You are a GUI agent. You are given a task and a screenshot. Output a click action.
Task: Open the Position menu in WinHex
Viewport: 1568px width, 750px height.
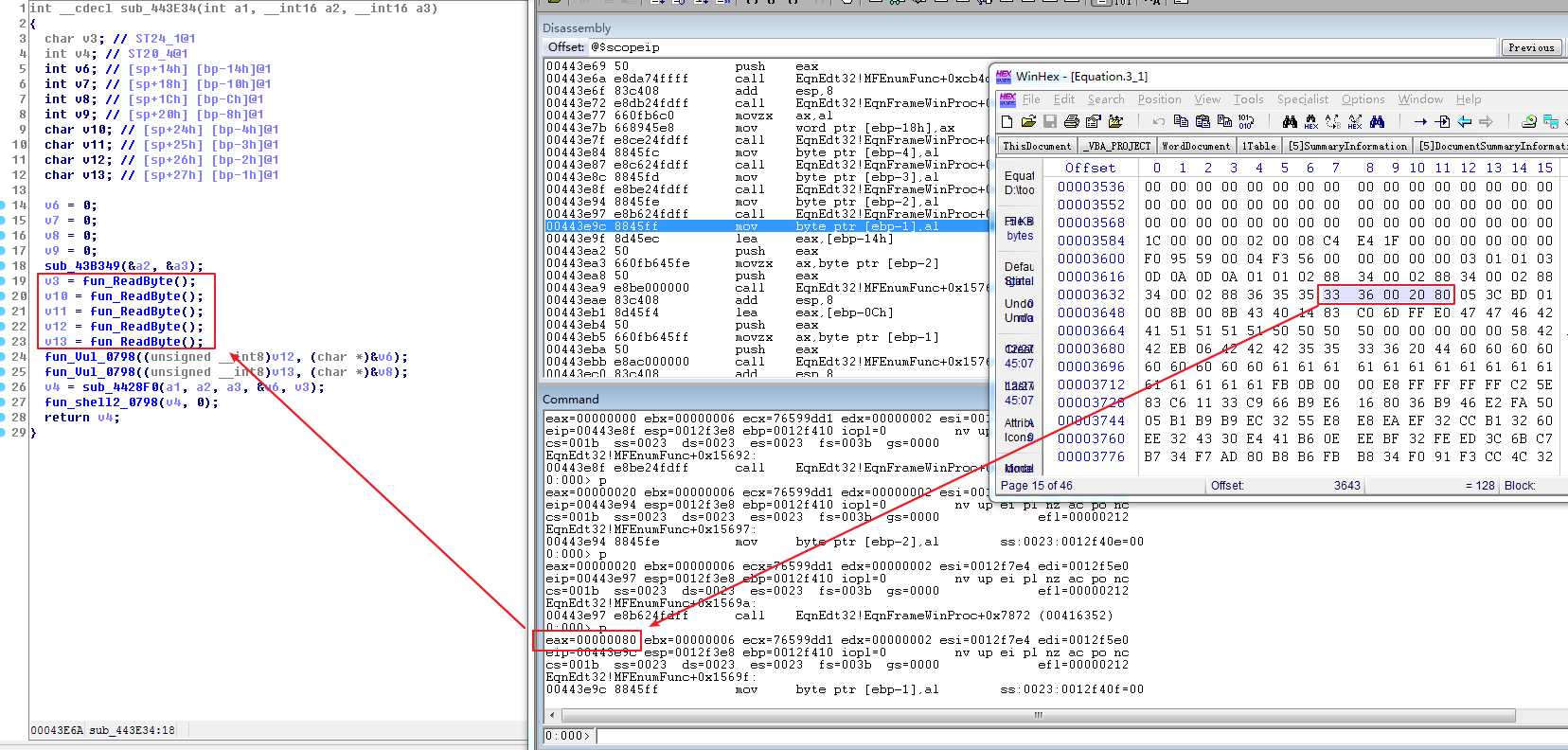point(1159,99)
